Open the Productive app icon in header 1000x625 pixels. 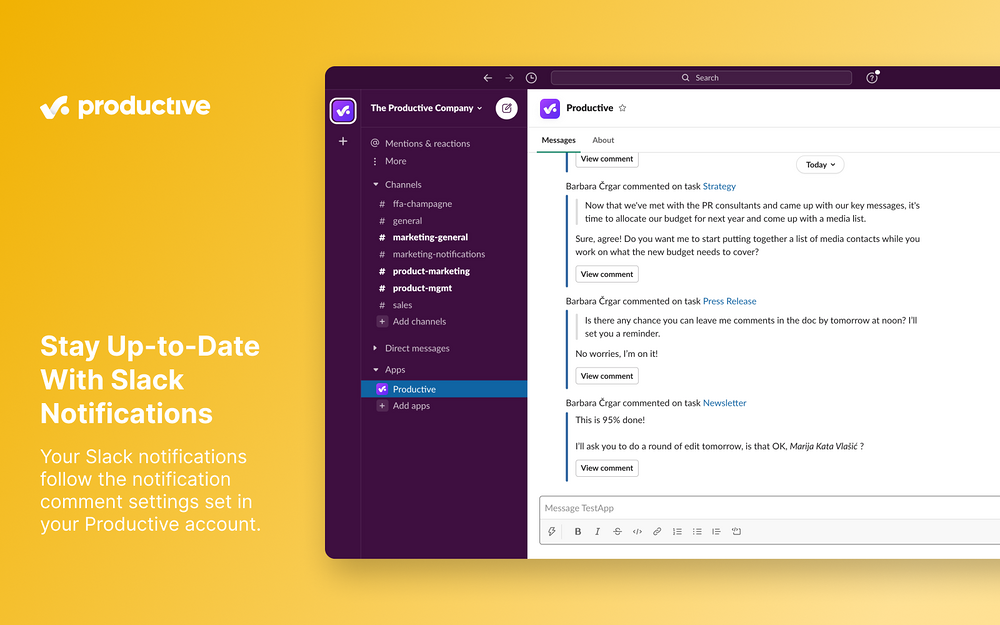(550, 108)
